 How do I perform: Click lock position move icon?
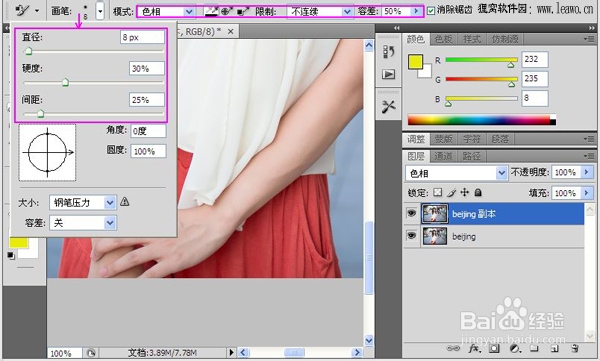(465, 193)
